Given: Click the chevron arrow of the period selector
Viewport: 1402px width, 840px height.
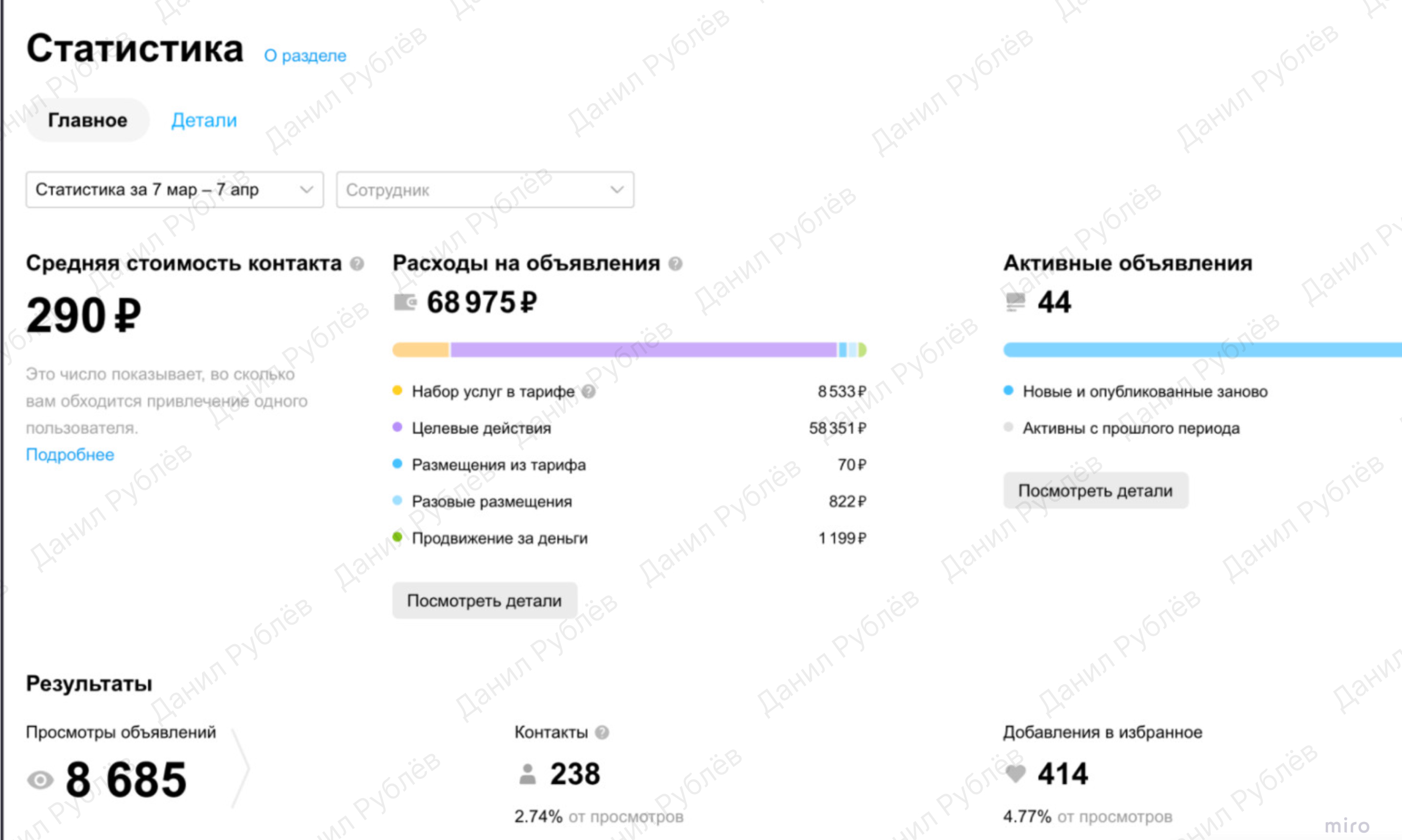Looking at the screenshot, I should [x=306, y=189].
